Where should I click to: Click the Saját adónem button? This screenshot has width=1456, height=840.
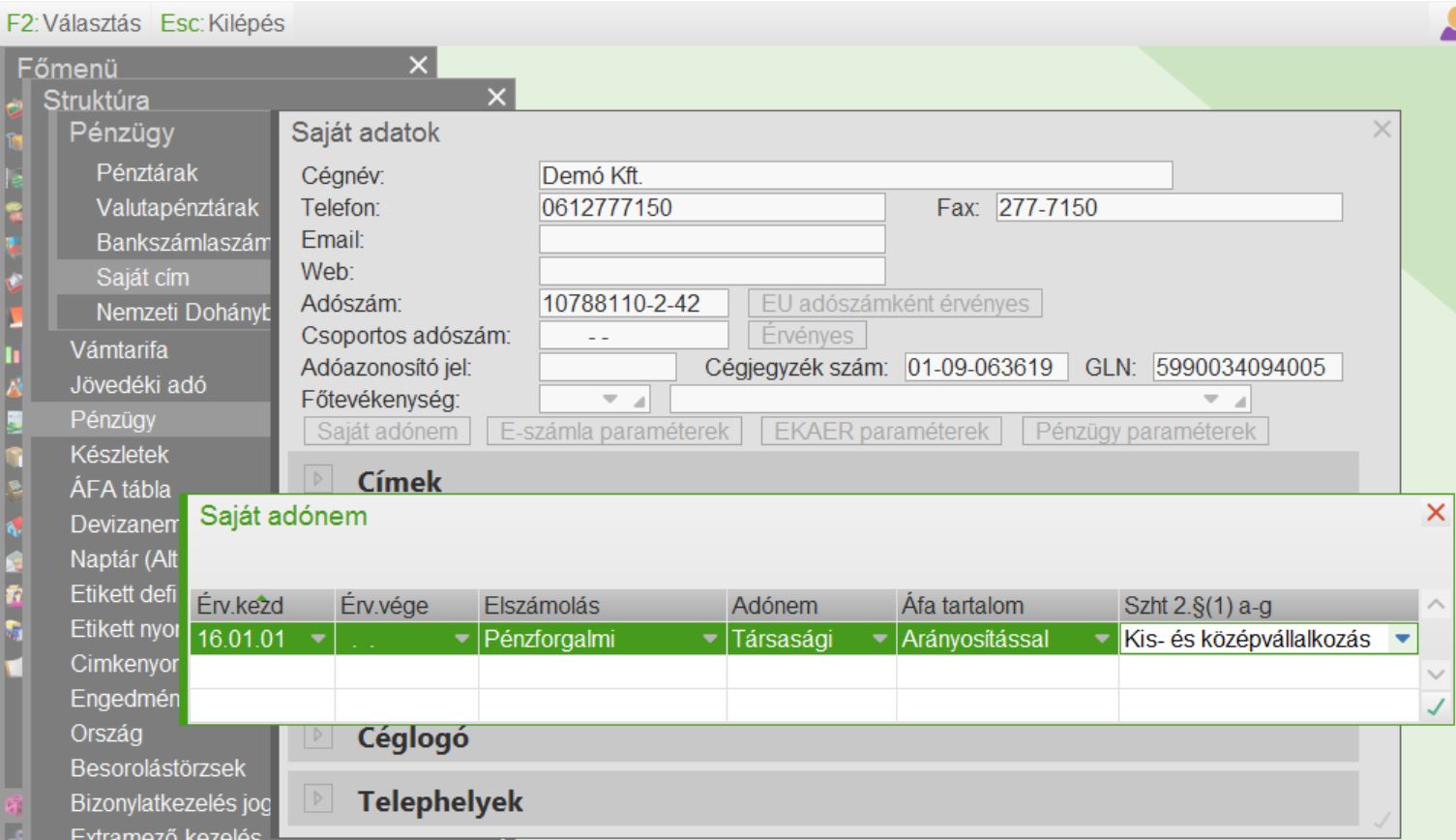[x=387, y=432]
